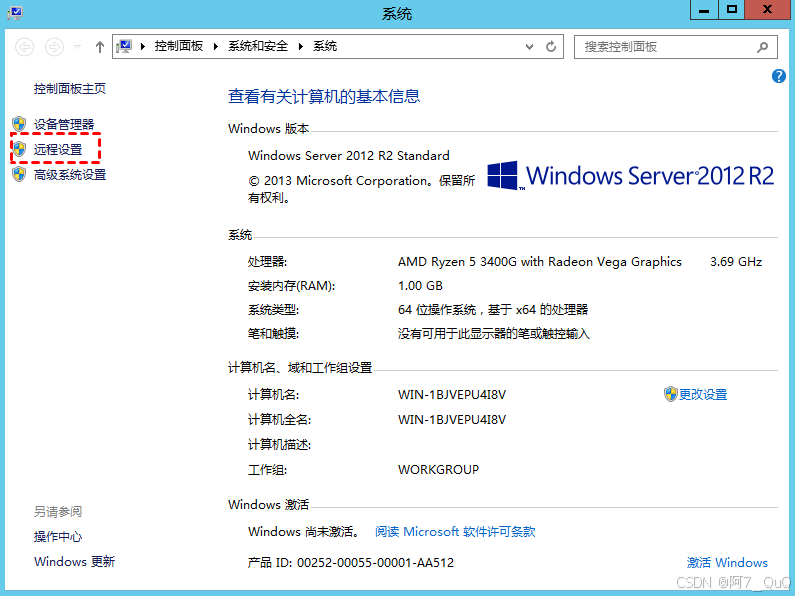Click the shield icon beside 高级系统设置
795x596 pixels.
19,174
